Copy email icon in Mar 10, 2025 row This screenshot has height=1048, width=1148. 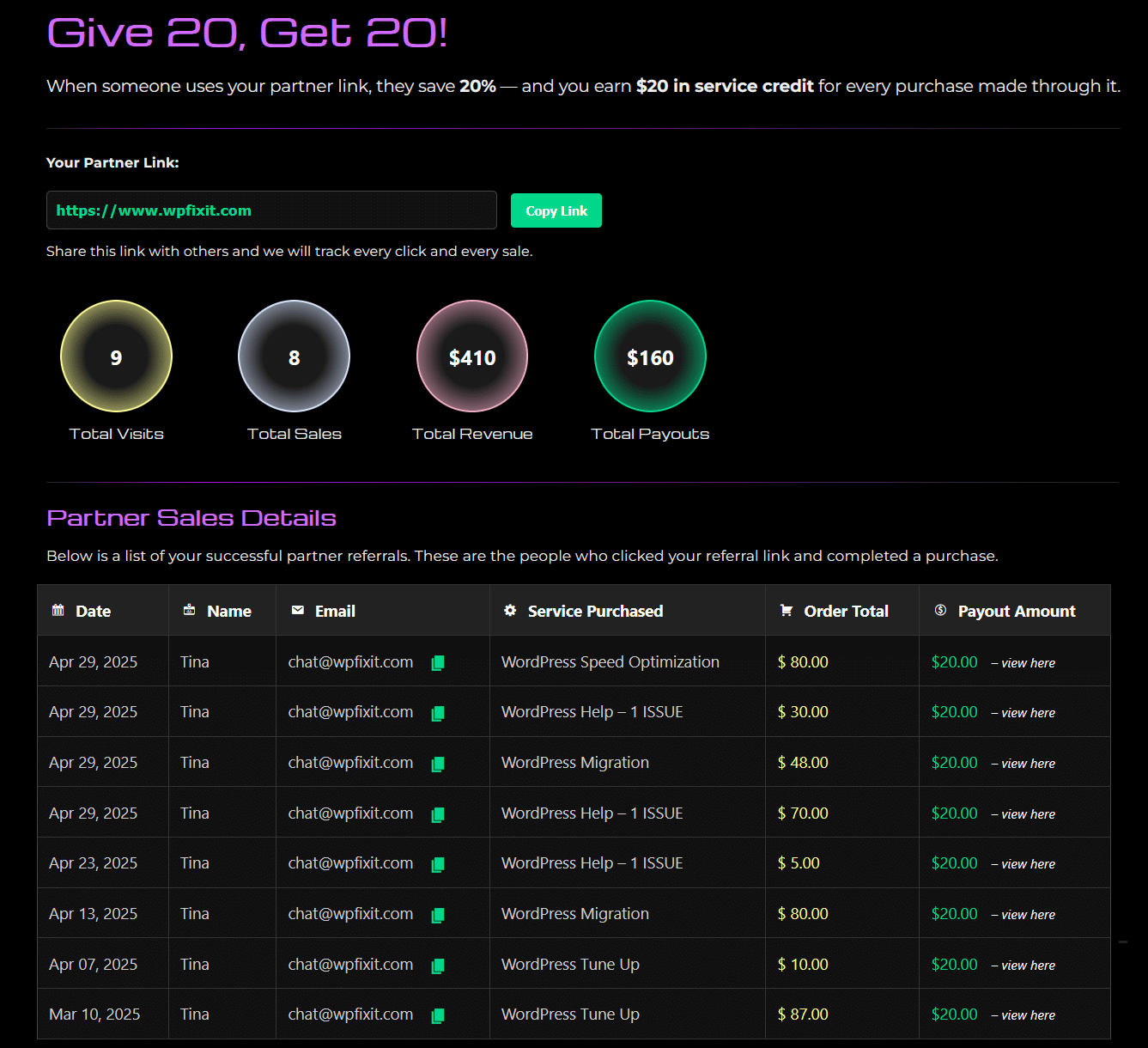tap(437, 1015)
